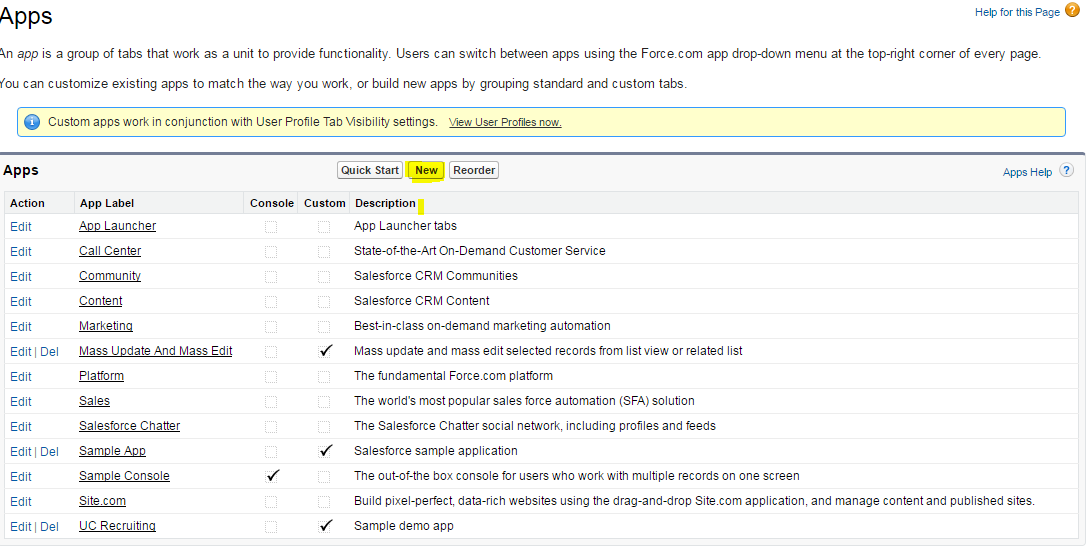Click 'Salesforce CRM Communities' description
Image resolution: width=1089 pixels, height=555 pixels.
coord(435,276)
